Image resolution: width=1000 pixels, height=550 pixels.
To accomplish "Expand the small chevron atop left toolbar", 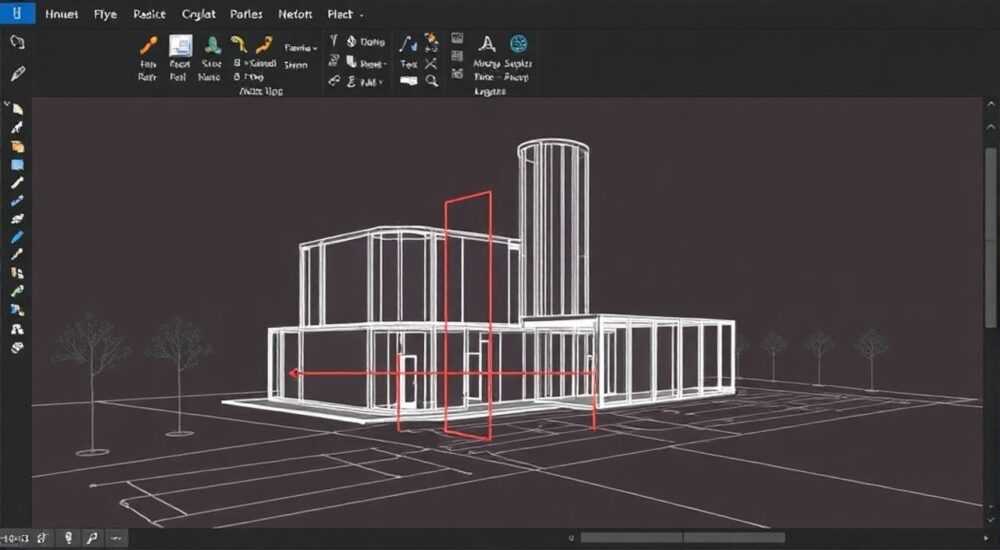I will click(x=7, y=104).
